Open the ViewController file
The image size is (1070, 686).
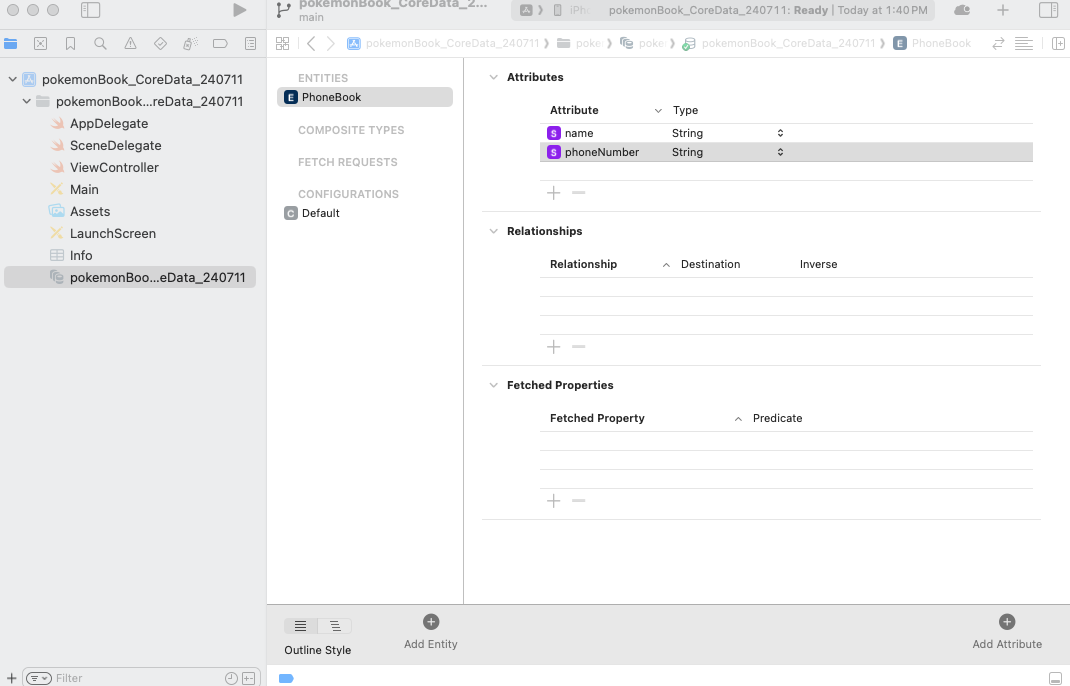point(115,167)
